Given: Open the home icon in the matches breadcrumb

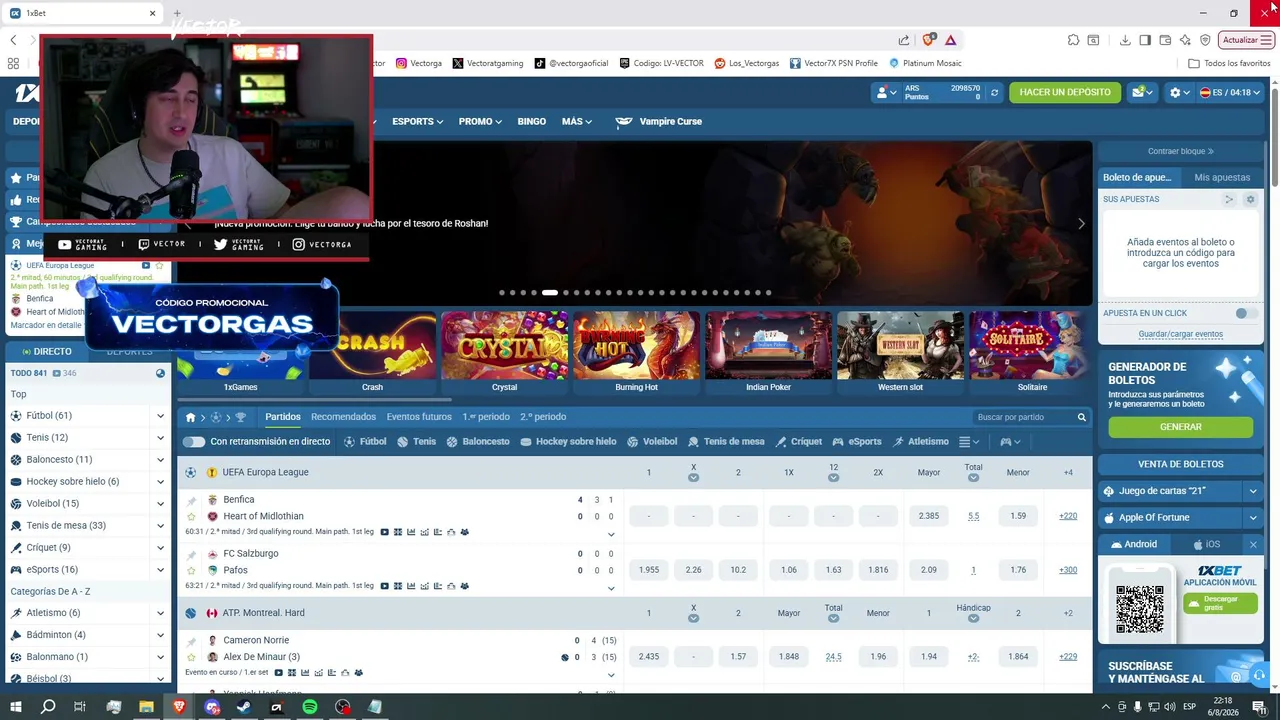Looking at the screenshot, I should [190, 417].
